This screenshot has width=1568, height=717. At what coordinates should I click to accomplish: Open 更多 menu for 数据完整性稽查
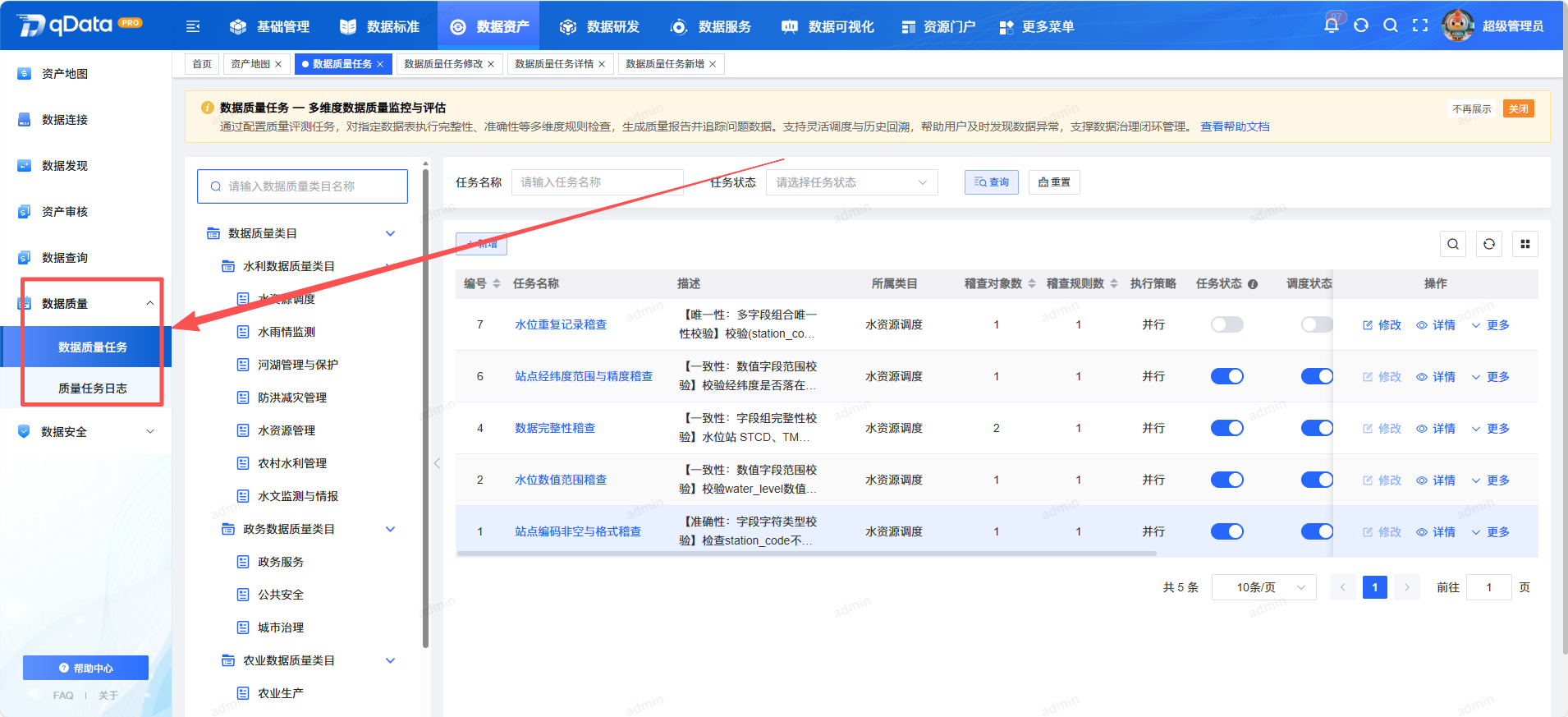pyautogui.click(x=1490, y=429)
